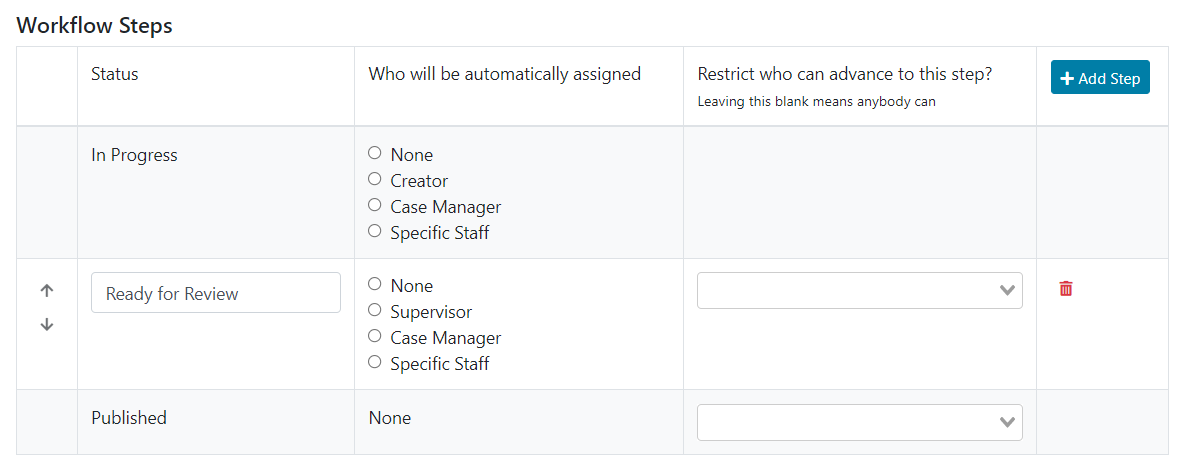Move Ready for Review step up
This screenshot has width=1180, height=463.
pyautogui.click(x=46, y=291)
